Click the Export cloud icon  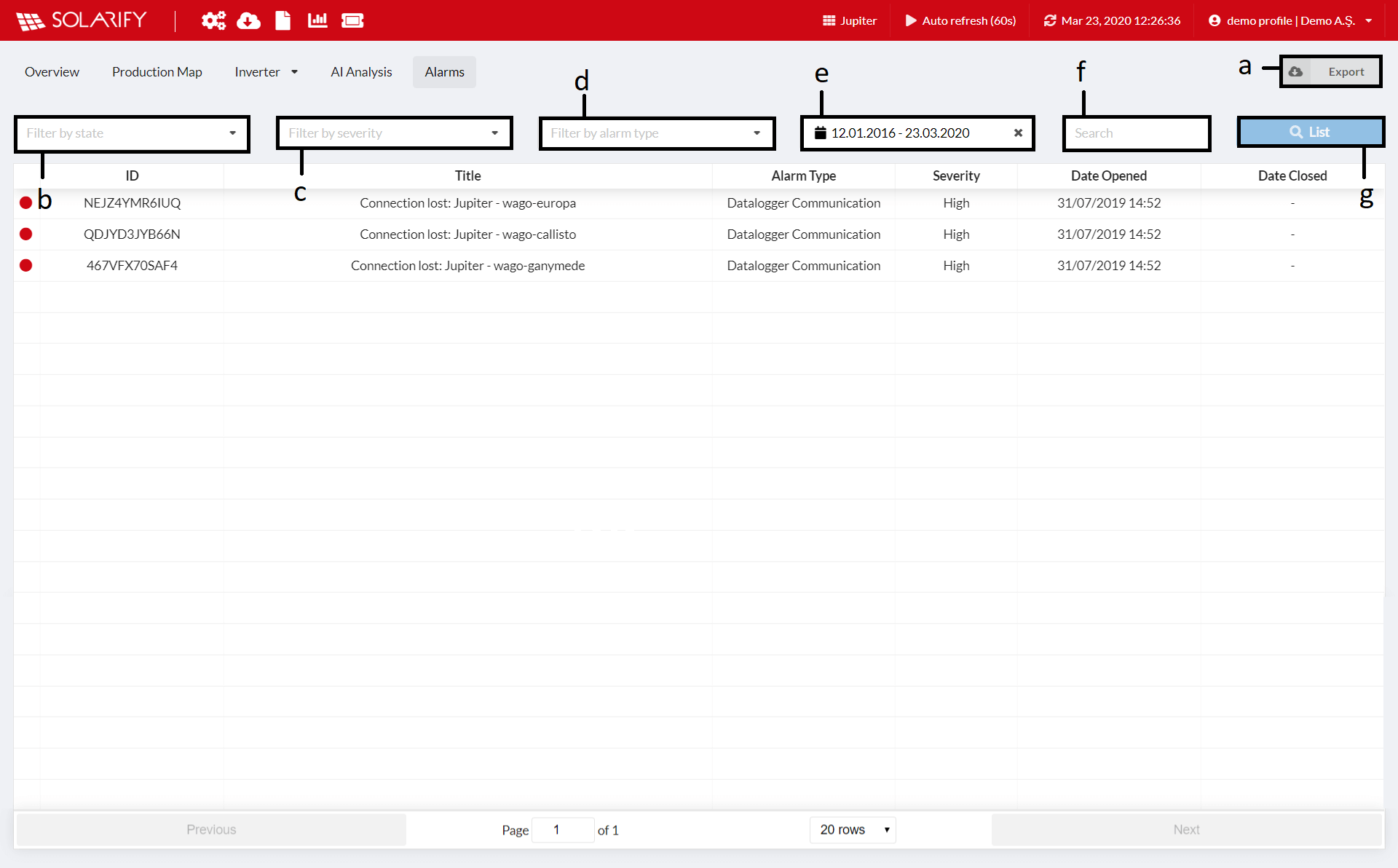[x=1295, y=71]
